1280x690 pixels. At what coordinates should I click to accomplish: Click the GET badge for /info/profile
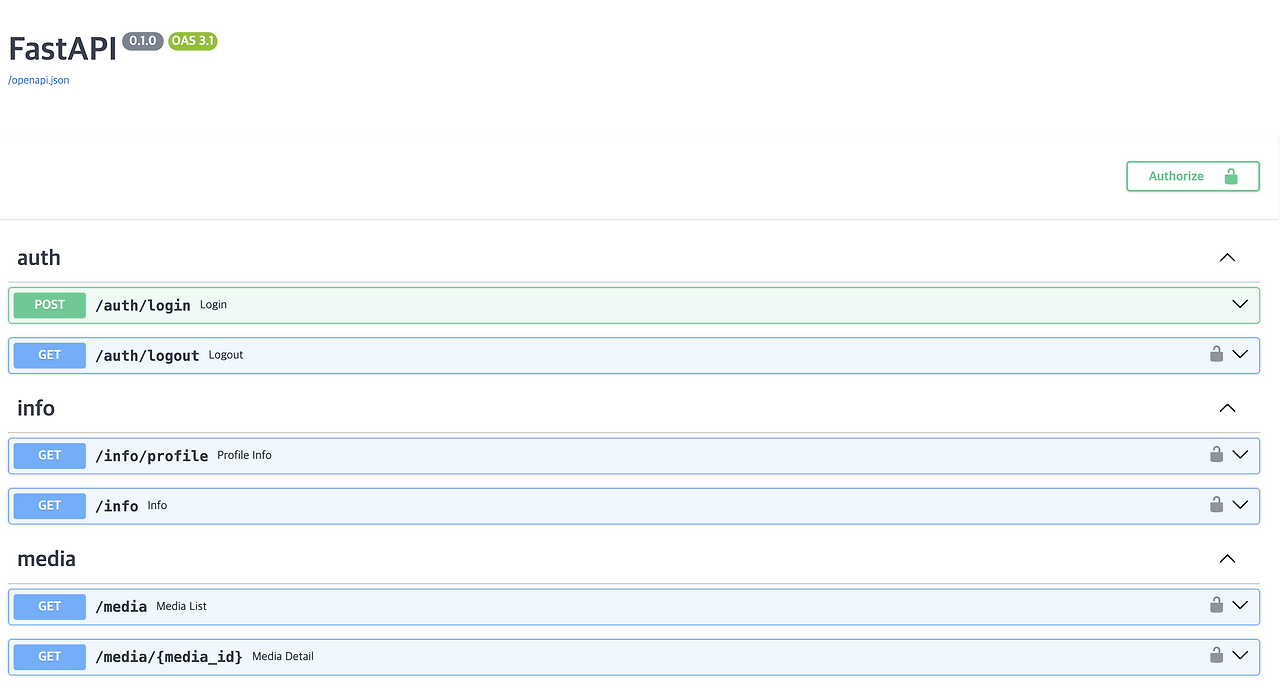pos(50,455)
